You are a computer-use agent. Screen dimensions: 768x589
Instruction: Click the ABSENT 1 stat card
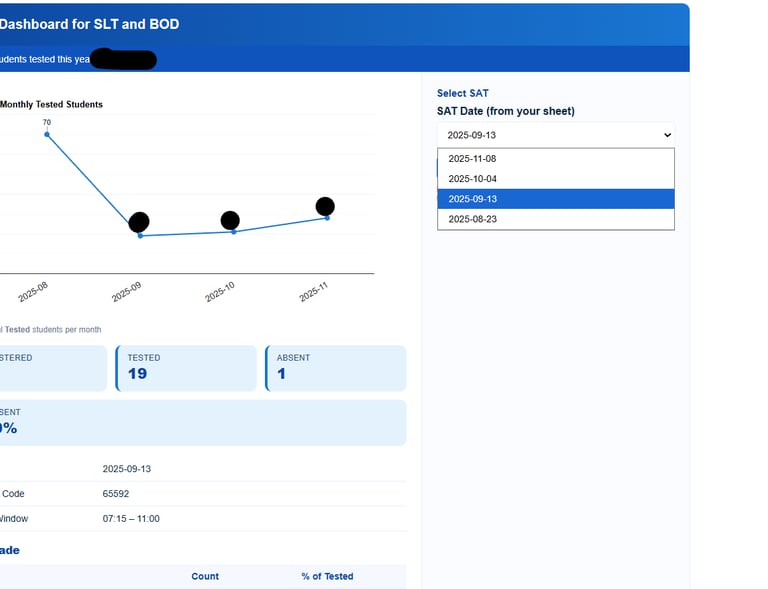[x=336, y=368]
